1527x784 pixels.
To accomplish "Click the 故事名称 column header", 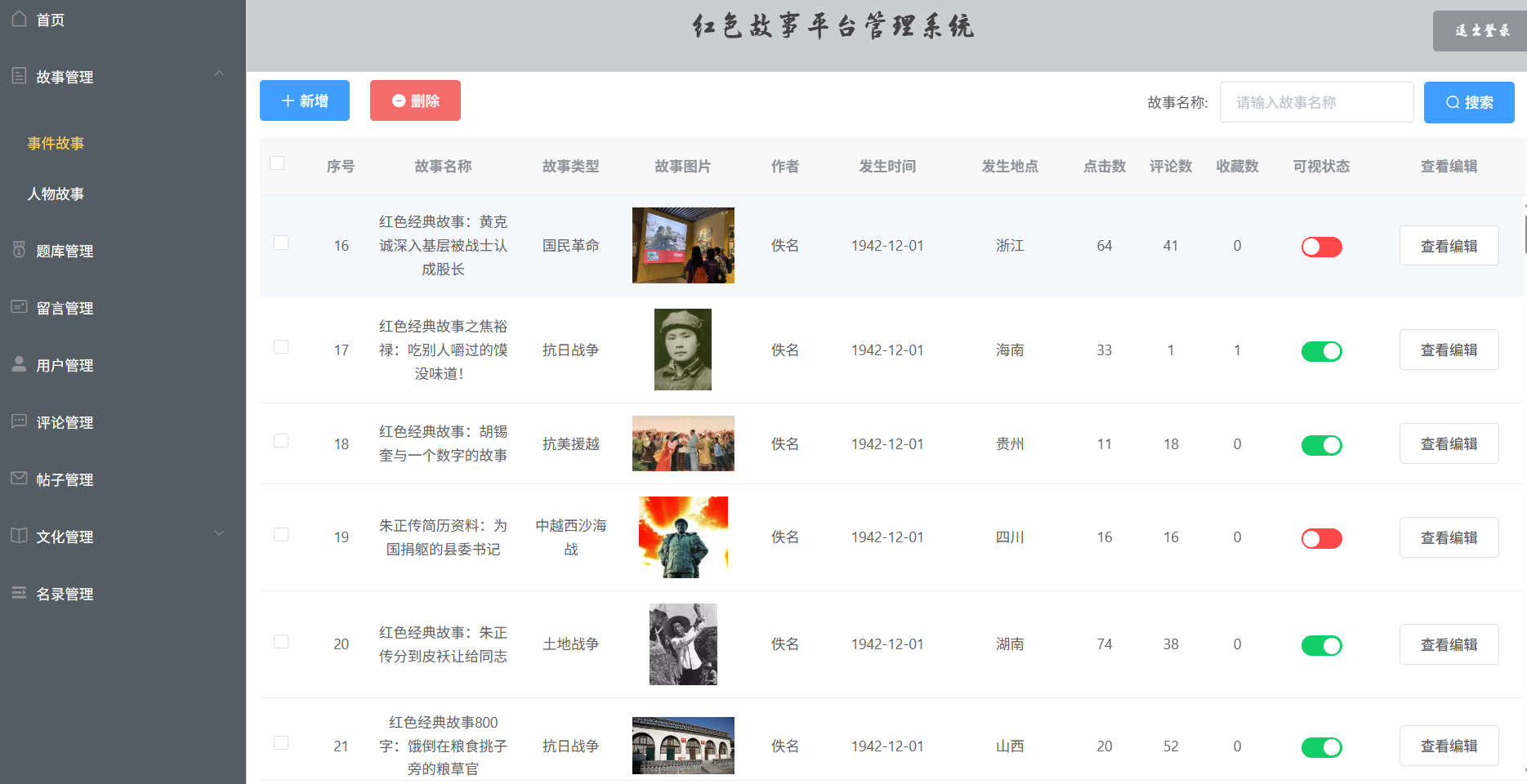I will pyautogui.click(x=443, y=167).
